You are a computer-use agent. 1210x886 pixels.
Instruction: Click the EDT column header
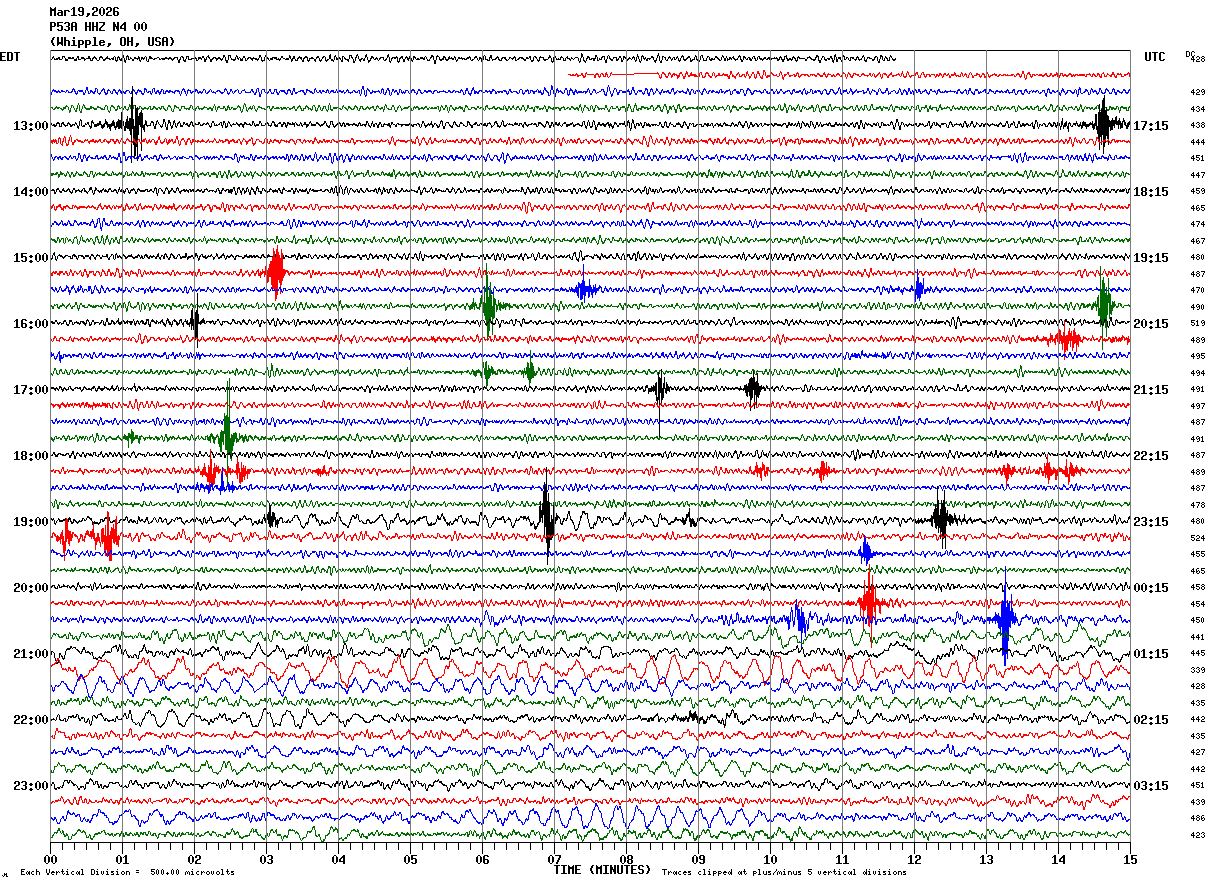tap(10, 57)
